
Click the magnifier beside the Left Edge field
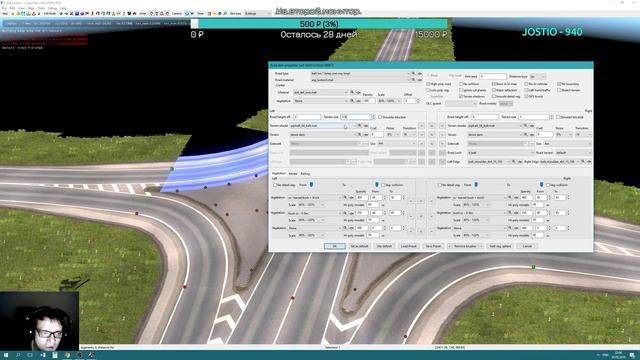(513, 162)
